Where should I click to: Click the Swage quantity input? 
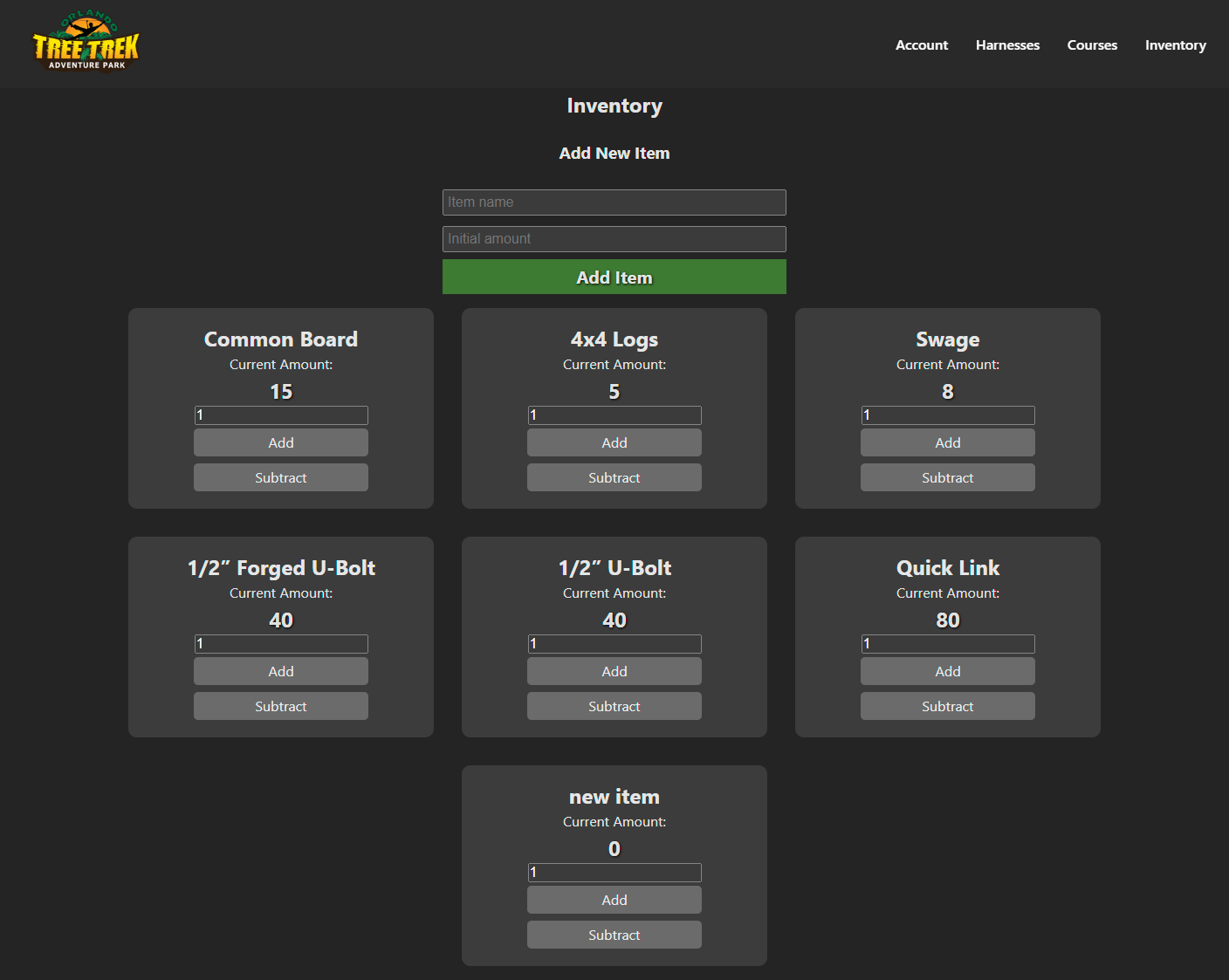coord(947,415)
